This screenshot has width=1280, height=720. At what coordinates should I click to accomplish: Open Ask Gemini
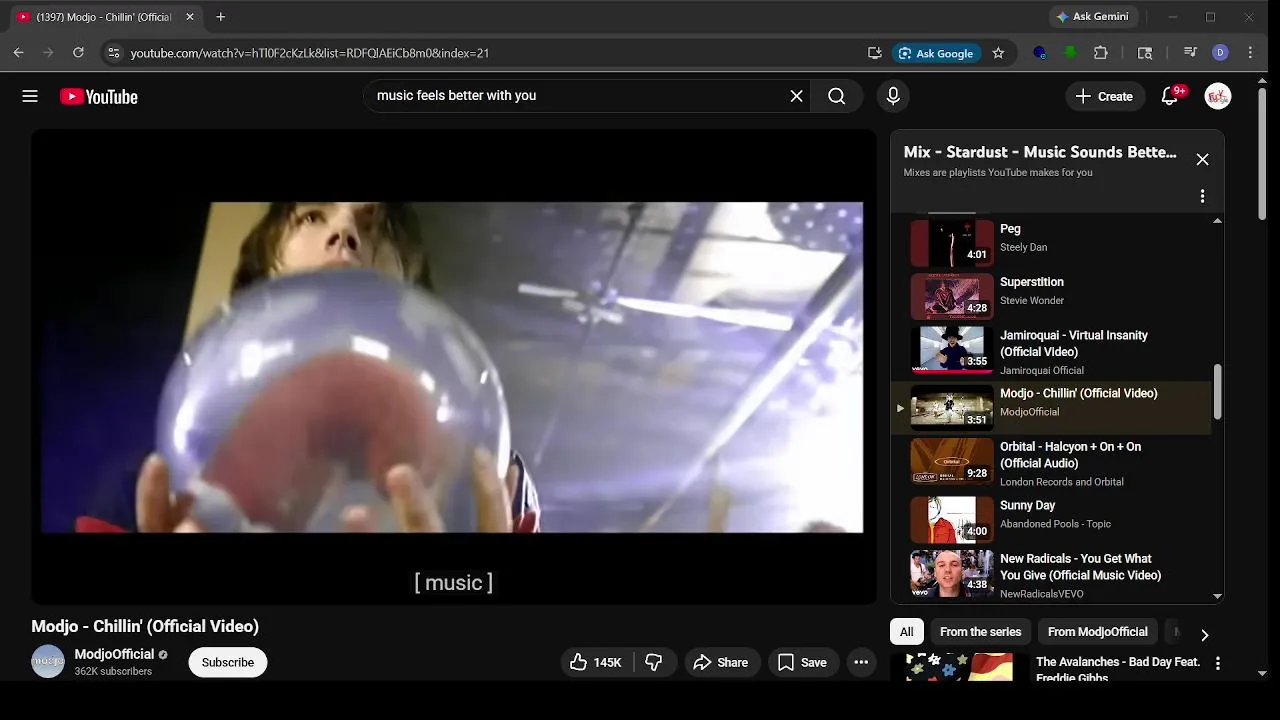[1092, 17]
